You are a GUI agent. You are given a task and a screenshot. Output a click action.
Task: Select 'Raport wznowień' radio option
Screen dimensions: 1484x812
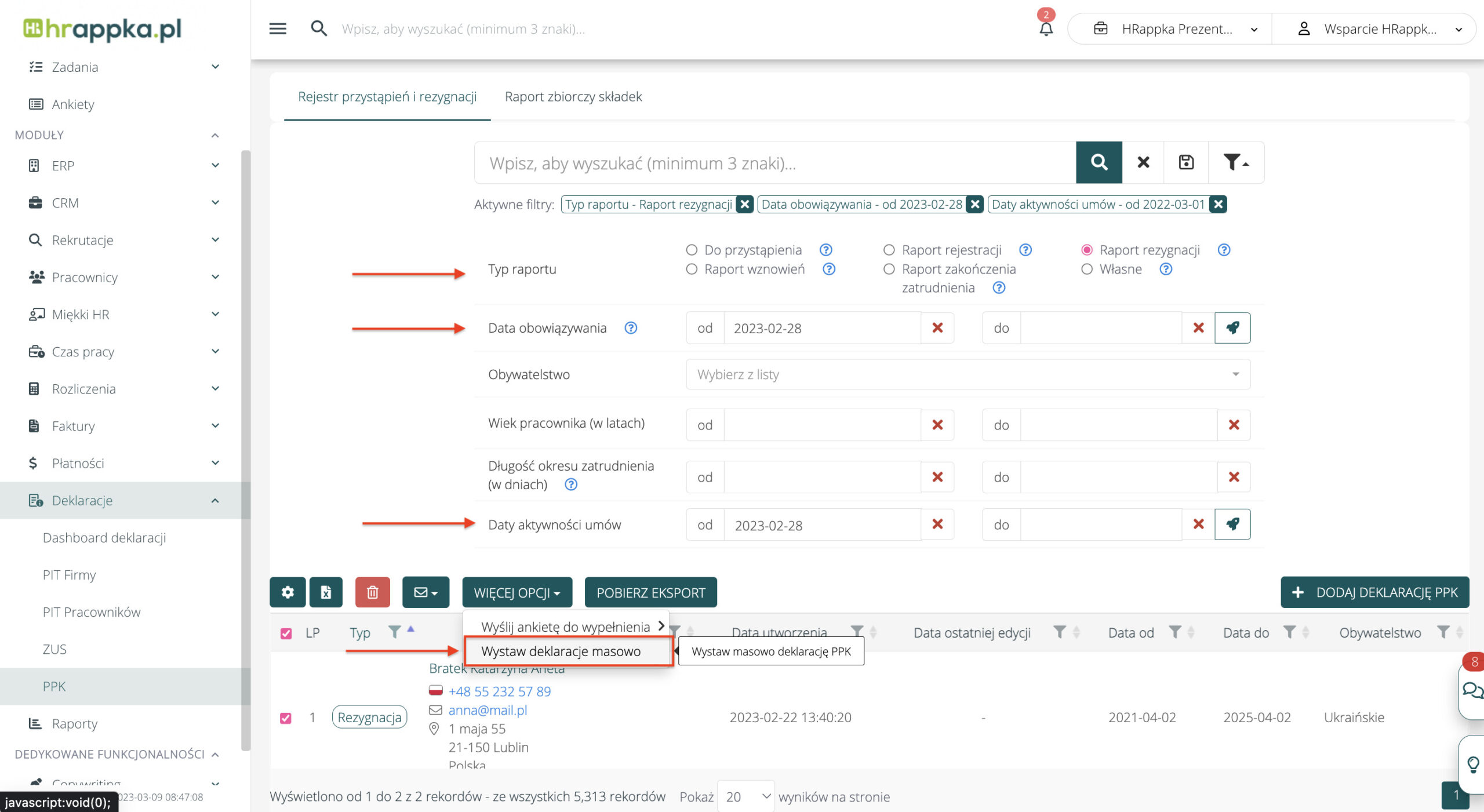(692, 269)
